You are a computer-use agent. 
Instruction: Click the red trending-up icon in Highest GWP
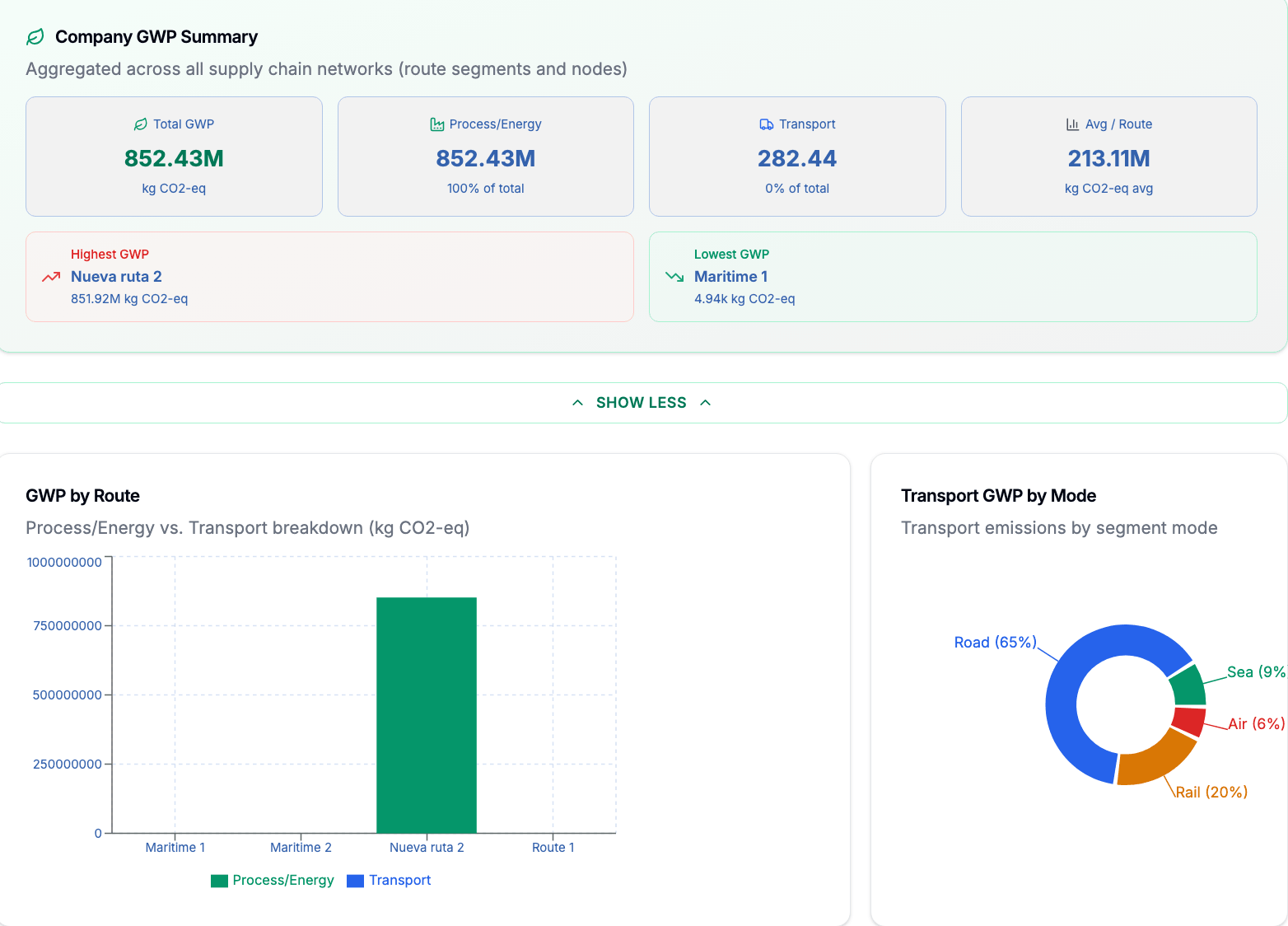click(51, 277)
